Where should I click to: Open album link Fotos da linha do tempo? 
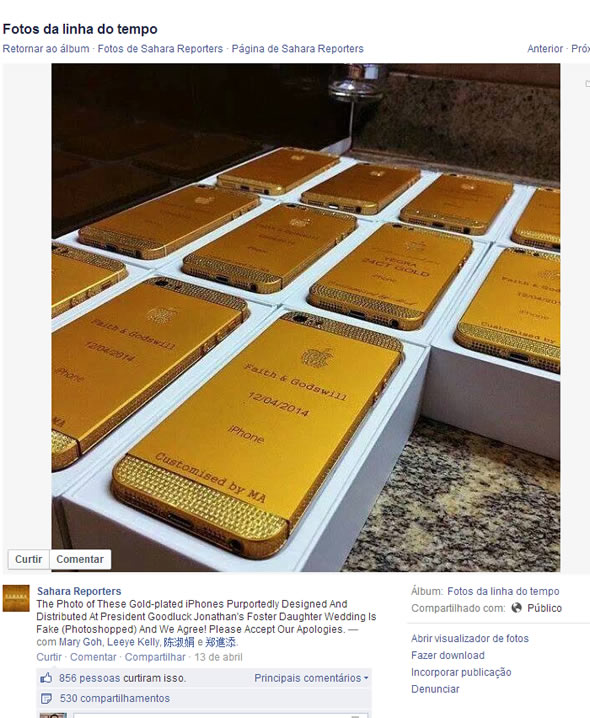tap(503, 591)
